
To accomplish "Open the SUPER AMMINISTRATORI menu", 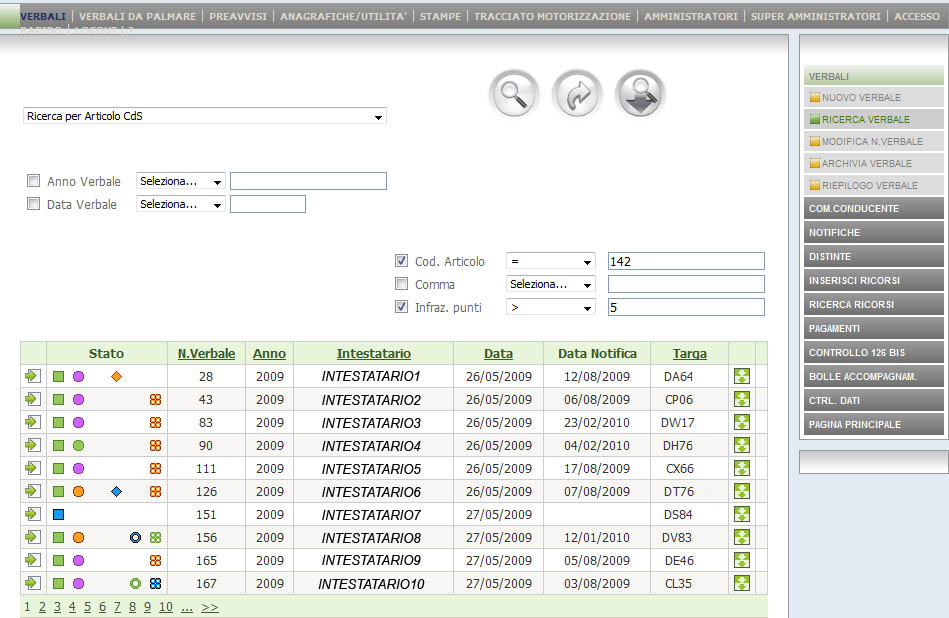I will (816, 16).
